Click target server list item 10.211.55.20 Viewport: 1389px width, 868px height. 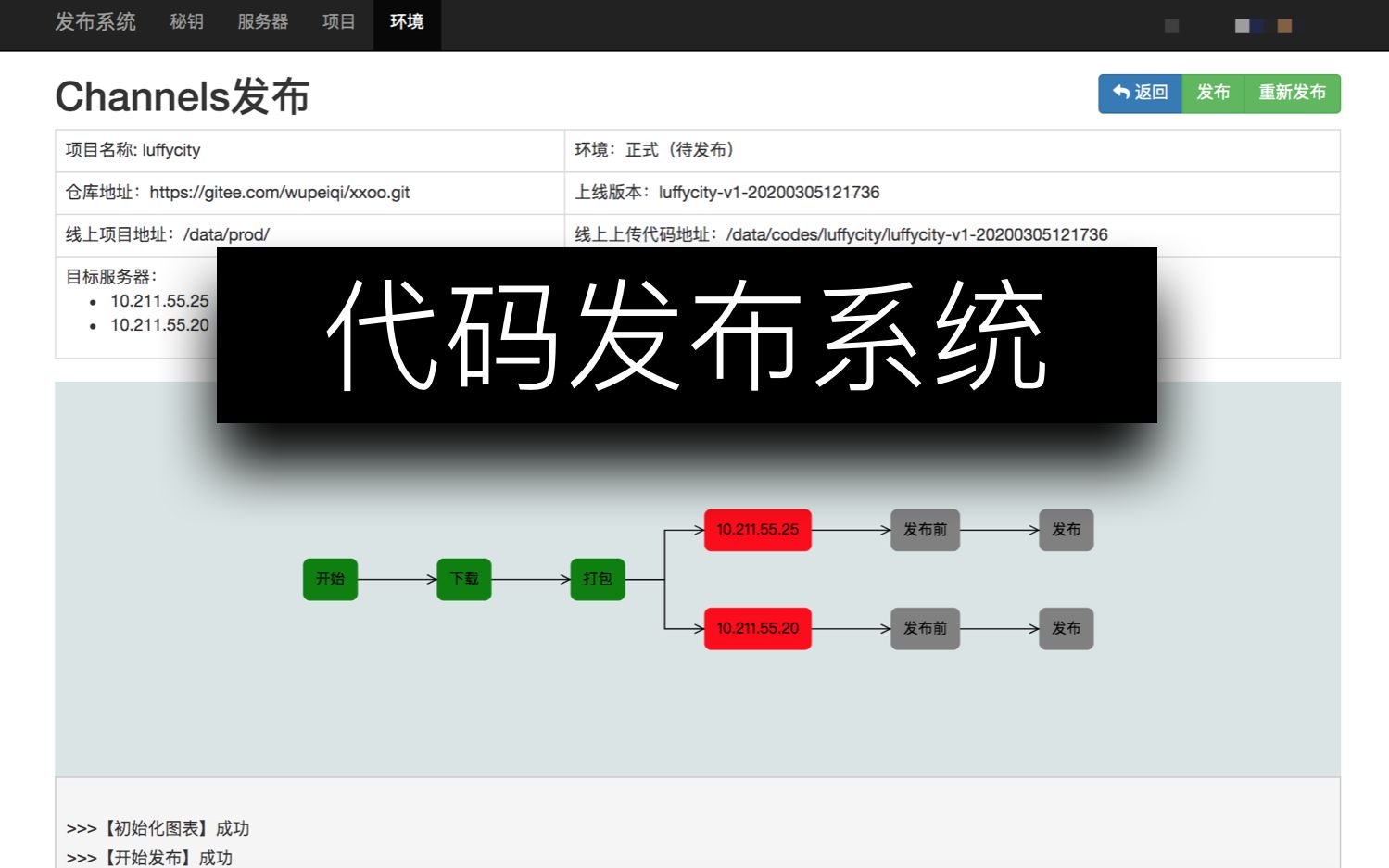coord(159,325)
